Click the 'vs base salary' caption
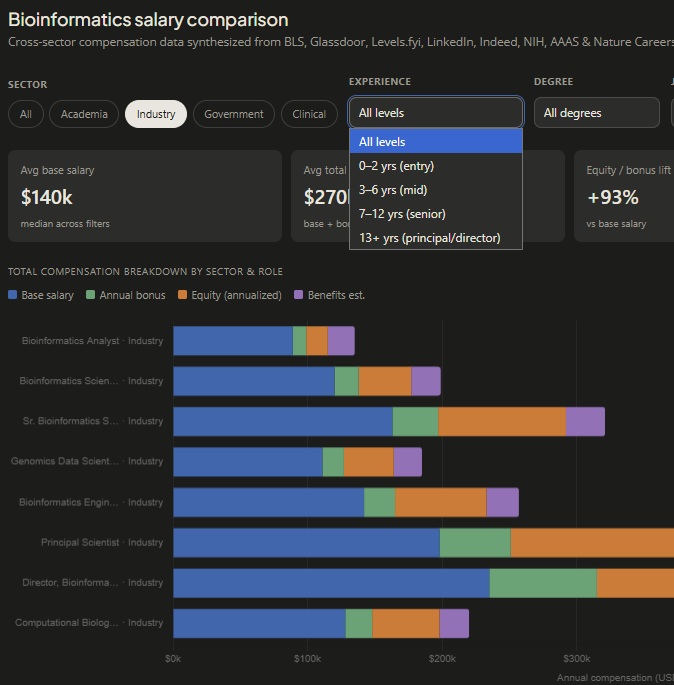674x685 pixels. click(616, 224)
